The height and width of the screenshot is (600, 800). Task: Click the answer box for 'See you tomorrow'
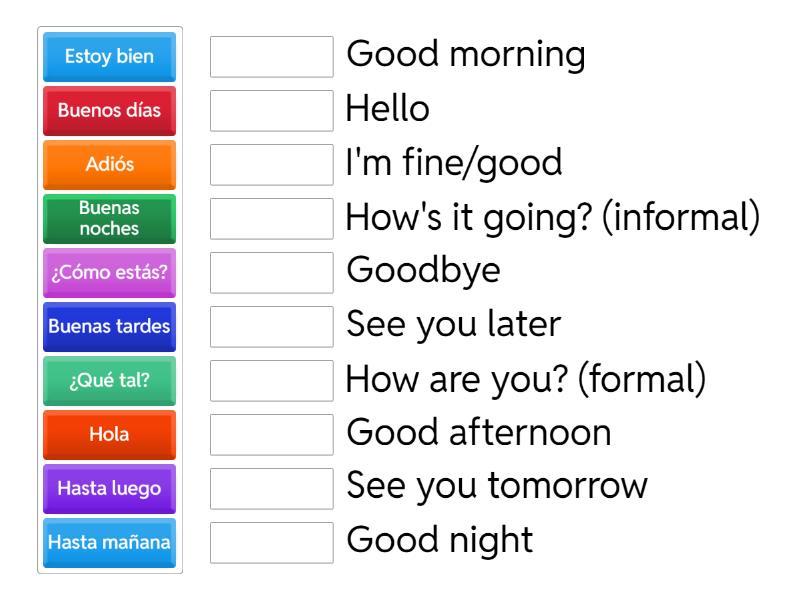(x=272, y=489)
